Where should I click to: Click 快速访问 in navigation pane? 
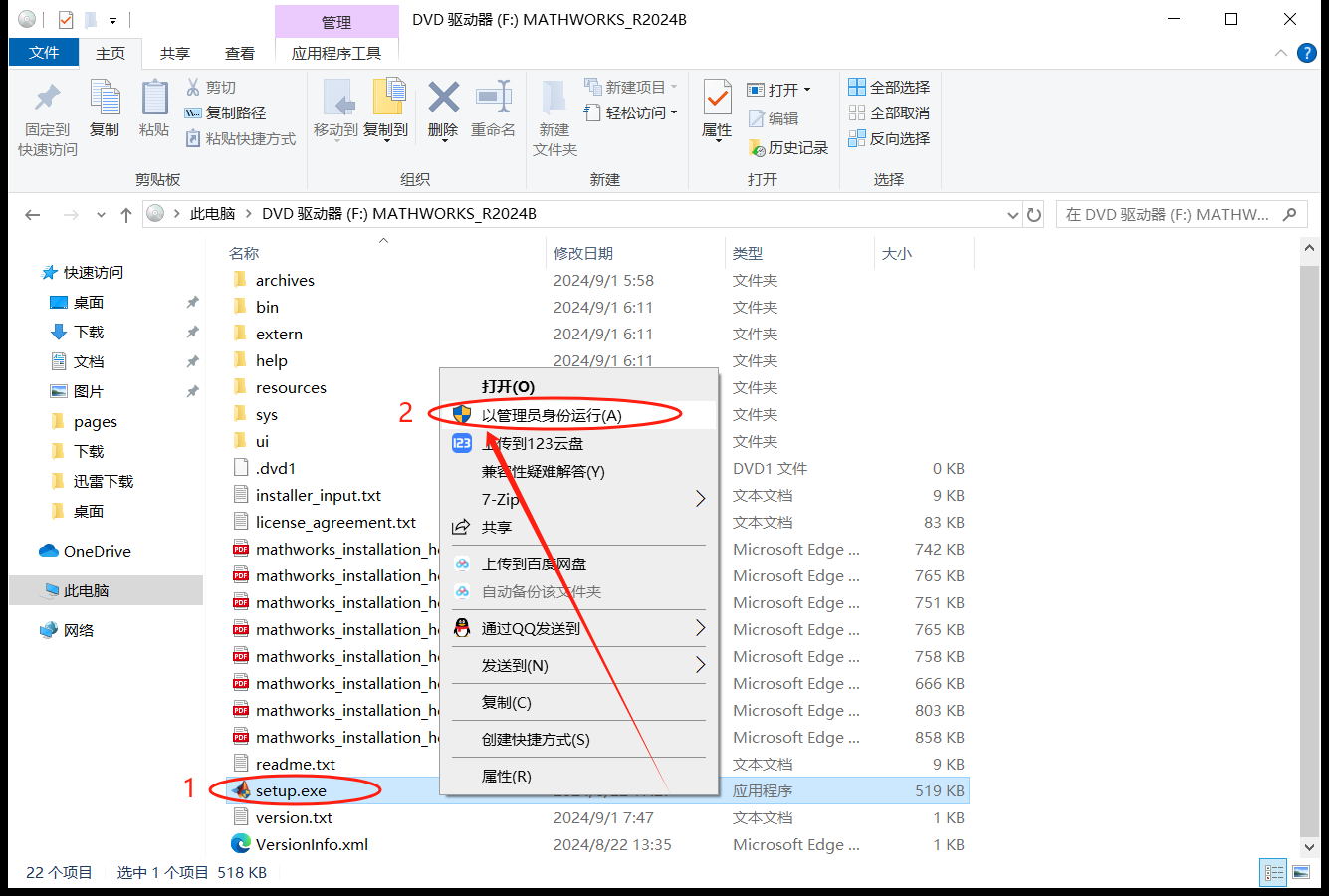coord(93,272)
